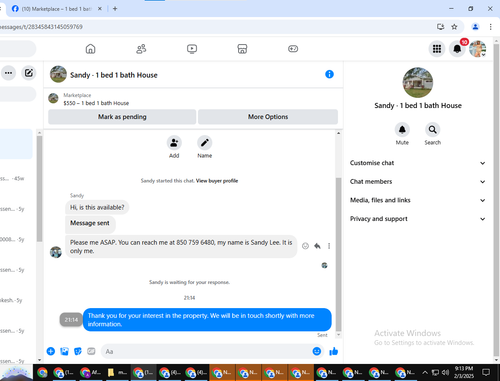Open the Facebook Home tab
Viewport: 500px width, 381px height.
pyautogui.click(x=90, y=49)
